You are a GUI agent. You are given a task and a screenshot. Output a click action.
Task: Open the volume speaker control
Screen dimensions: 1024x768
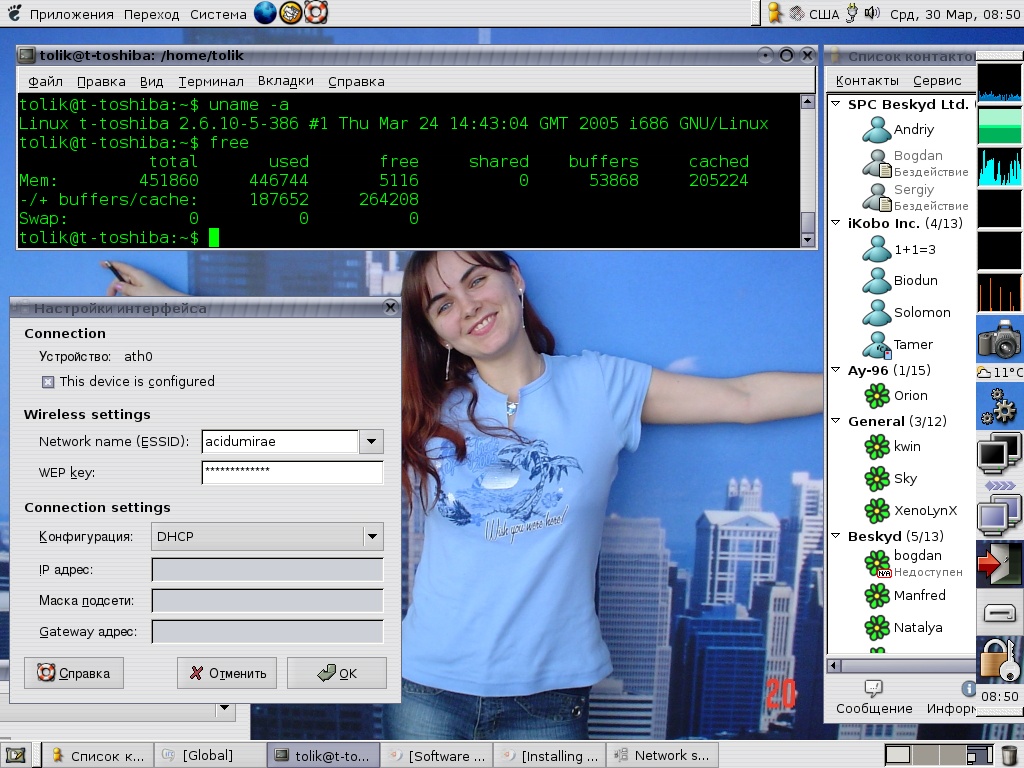click(x=872, y=13)
